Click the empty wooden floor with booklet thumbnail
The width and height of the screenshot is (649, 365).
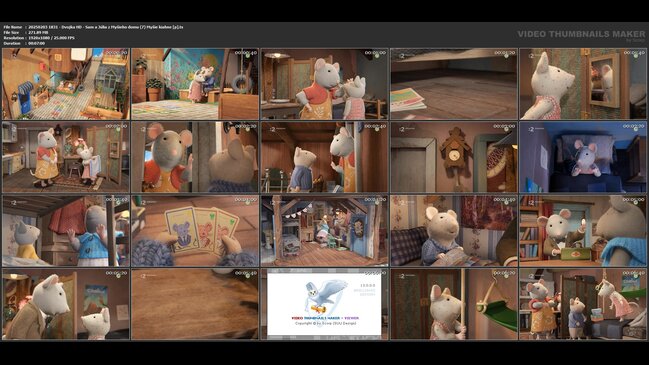coord(454,84)
